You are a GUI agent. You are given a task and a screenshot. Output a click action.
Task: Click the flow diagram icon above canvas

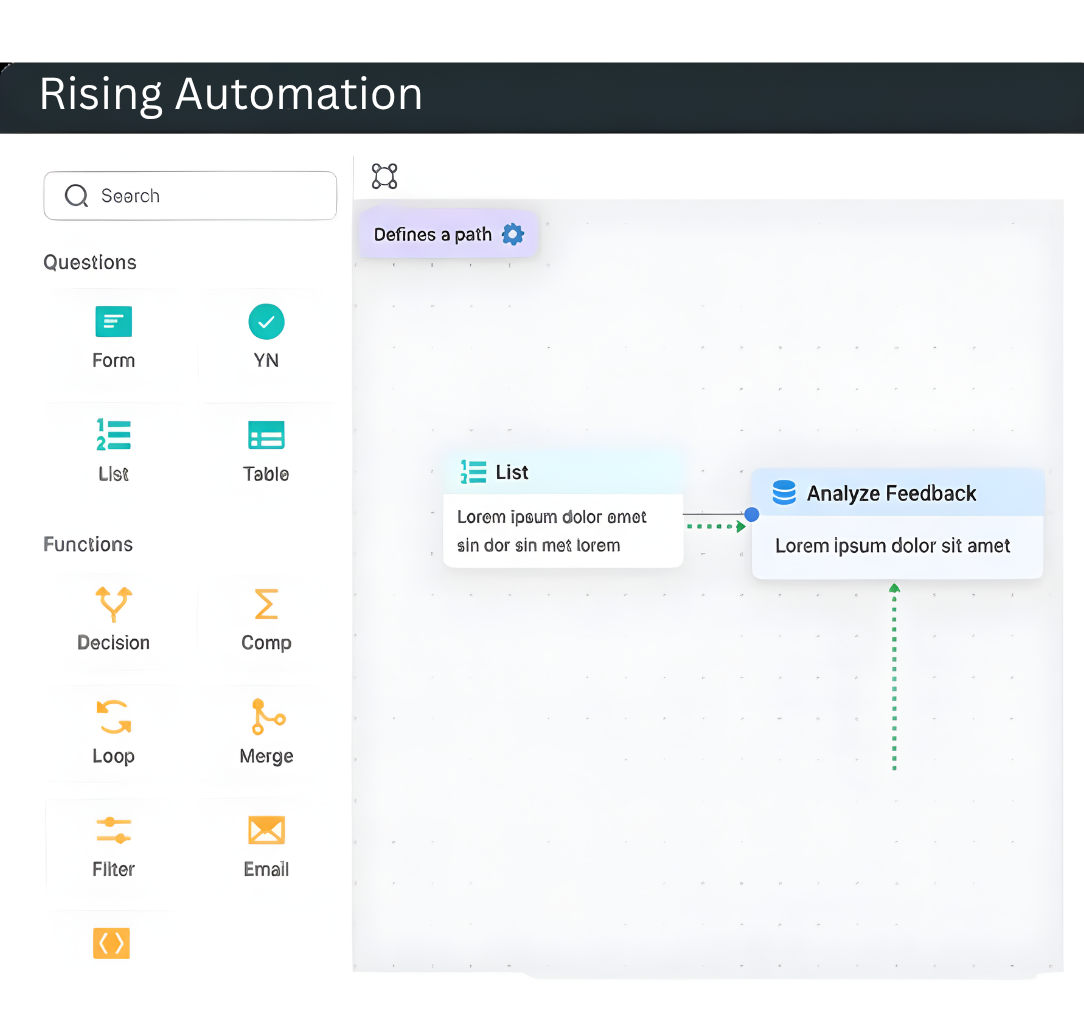click(x=384, y=177)
